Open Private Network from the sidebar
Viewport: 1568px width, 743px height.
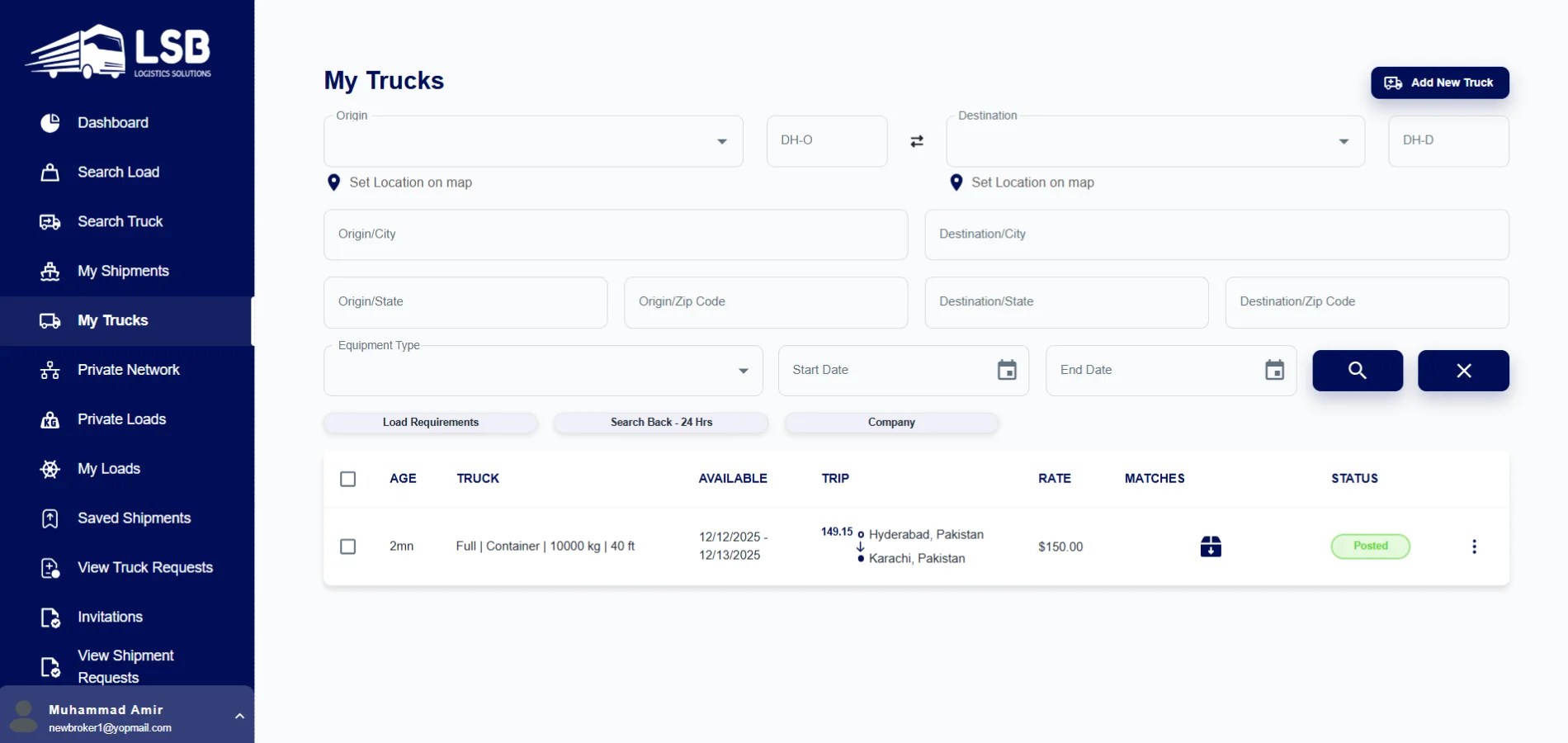coord(128,370)
